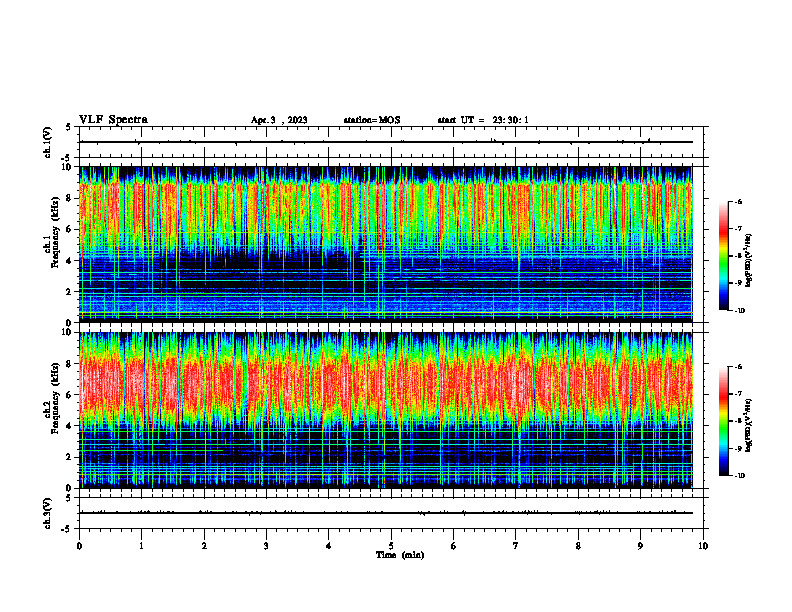The height and width of the screenshot is (612, 792).
Task: Click time axis tick label "9"
Action: point(640,546)
